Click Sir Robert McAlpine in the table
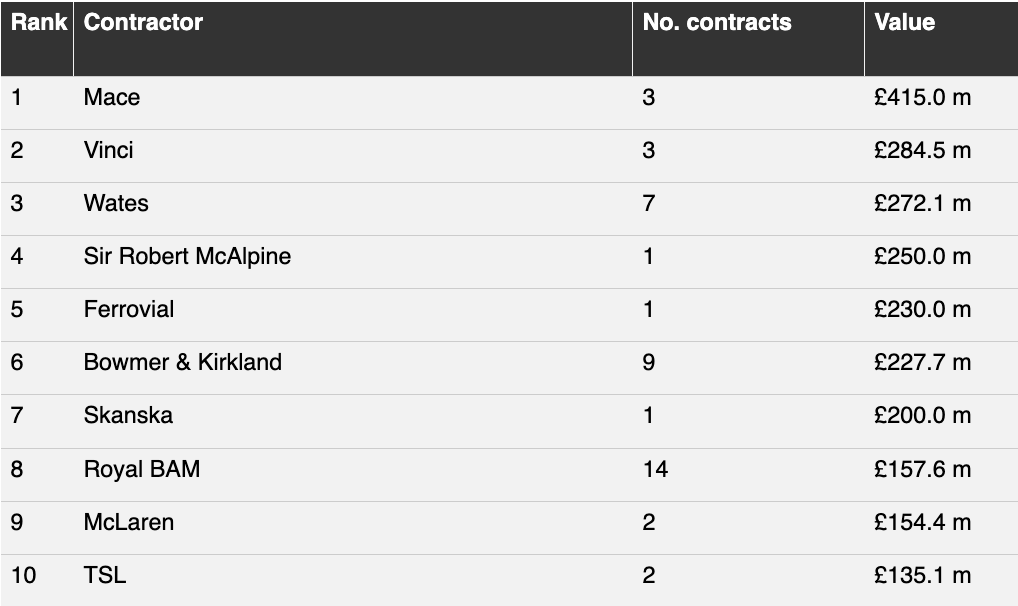1018x606 pixels. tap(187, 257)
